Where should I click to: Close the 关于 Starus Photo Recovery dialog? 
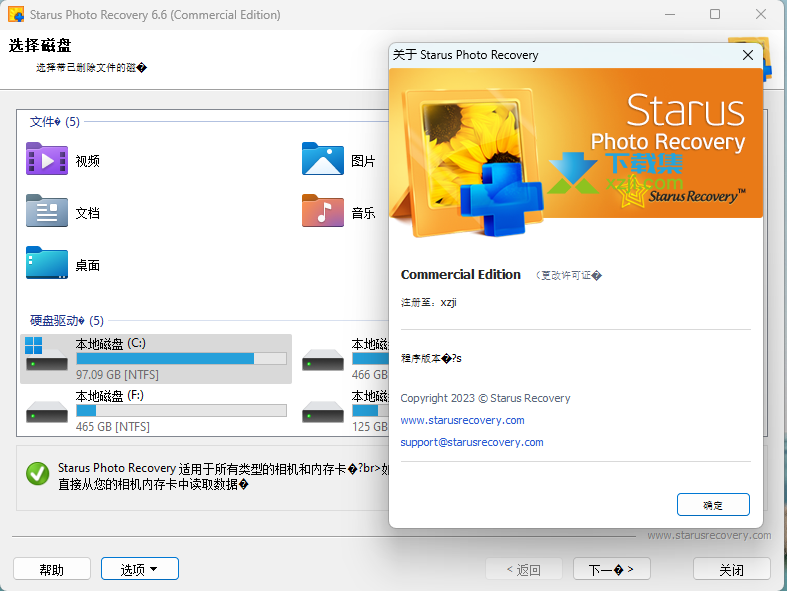pos(748,55)
